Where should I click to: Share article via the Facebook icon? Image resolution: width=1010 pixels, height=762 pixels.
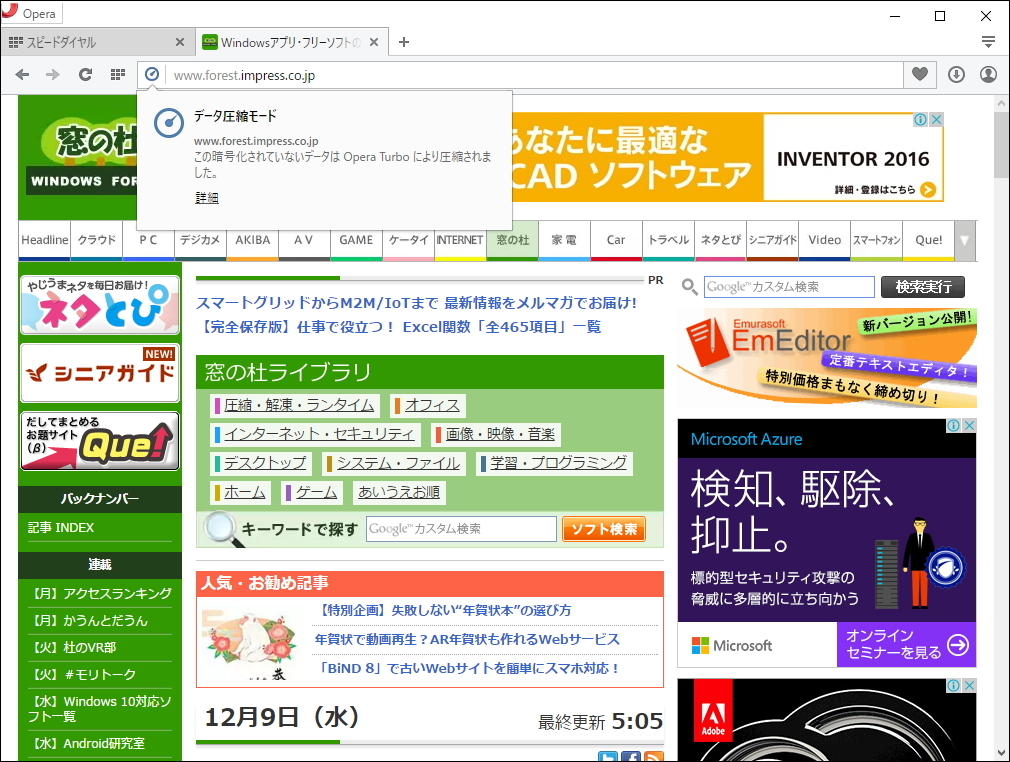coord(631,757)
